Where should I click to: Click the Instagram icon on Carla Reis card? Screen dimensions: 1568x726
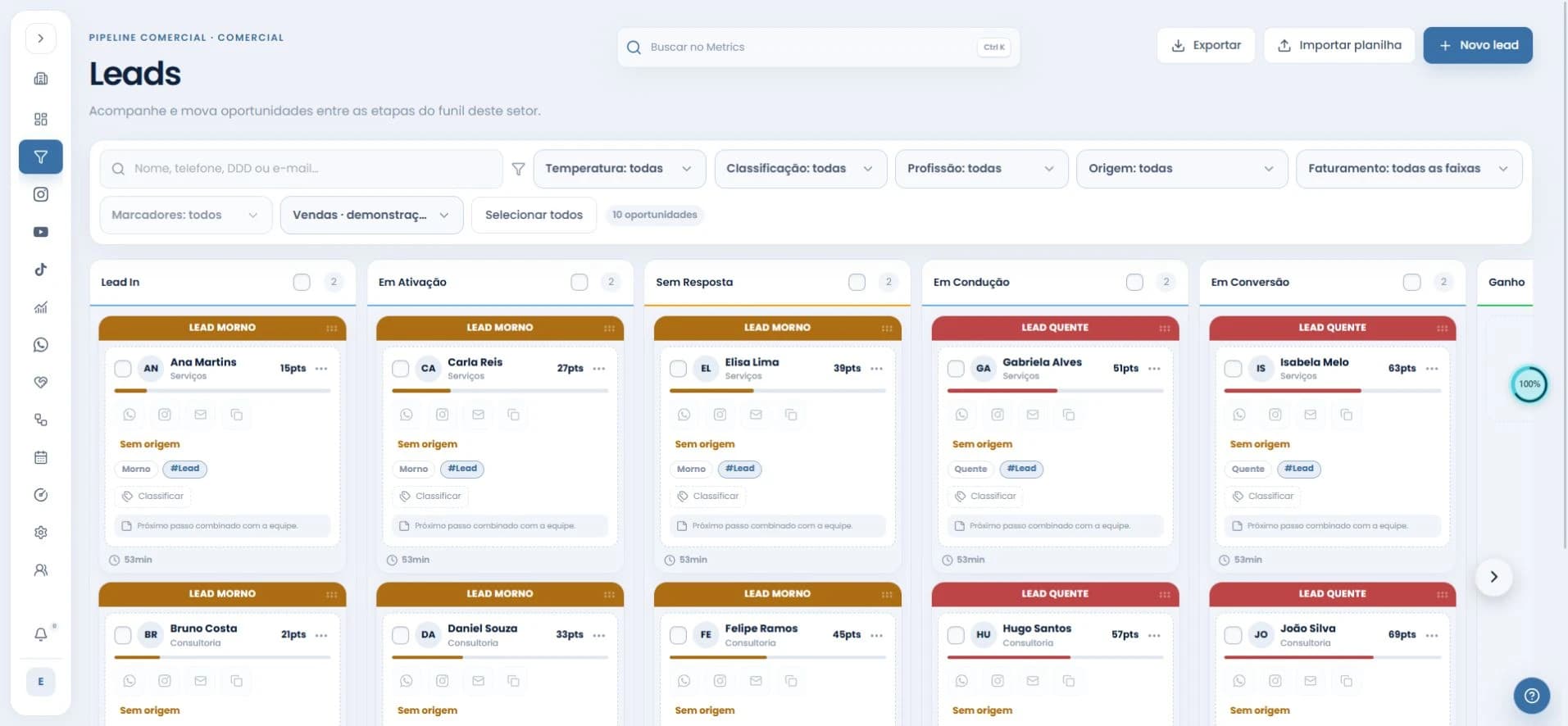[x=443, y=415]
